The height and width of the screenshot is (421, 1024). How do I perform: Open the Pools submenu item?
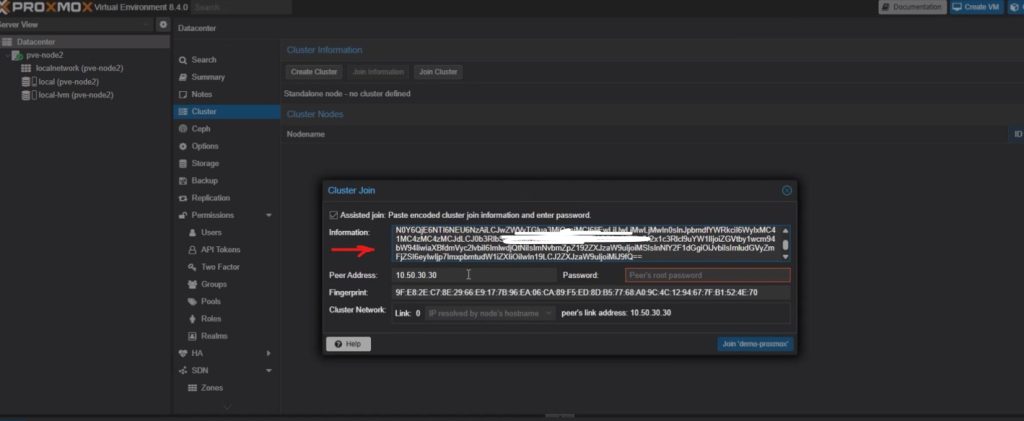(x=210, y=302)
